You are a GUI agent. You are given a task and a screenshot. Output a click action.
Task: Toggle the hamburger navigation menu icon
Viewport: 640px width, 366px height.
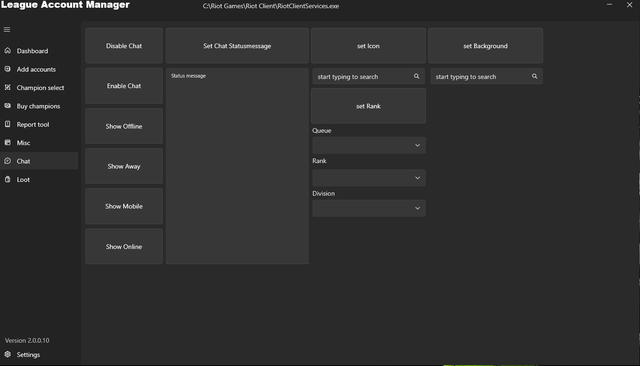[7, 29]
